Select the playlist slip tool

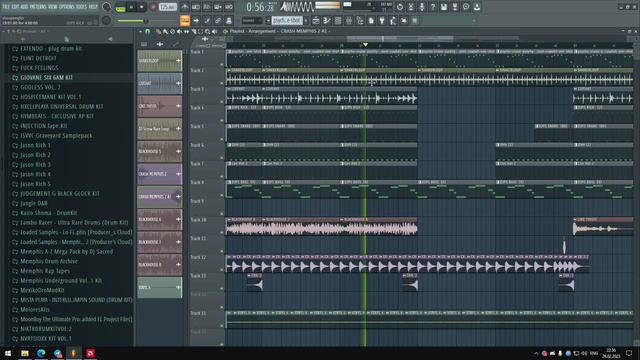click(x=186, y=31)
